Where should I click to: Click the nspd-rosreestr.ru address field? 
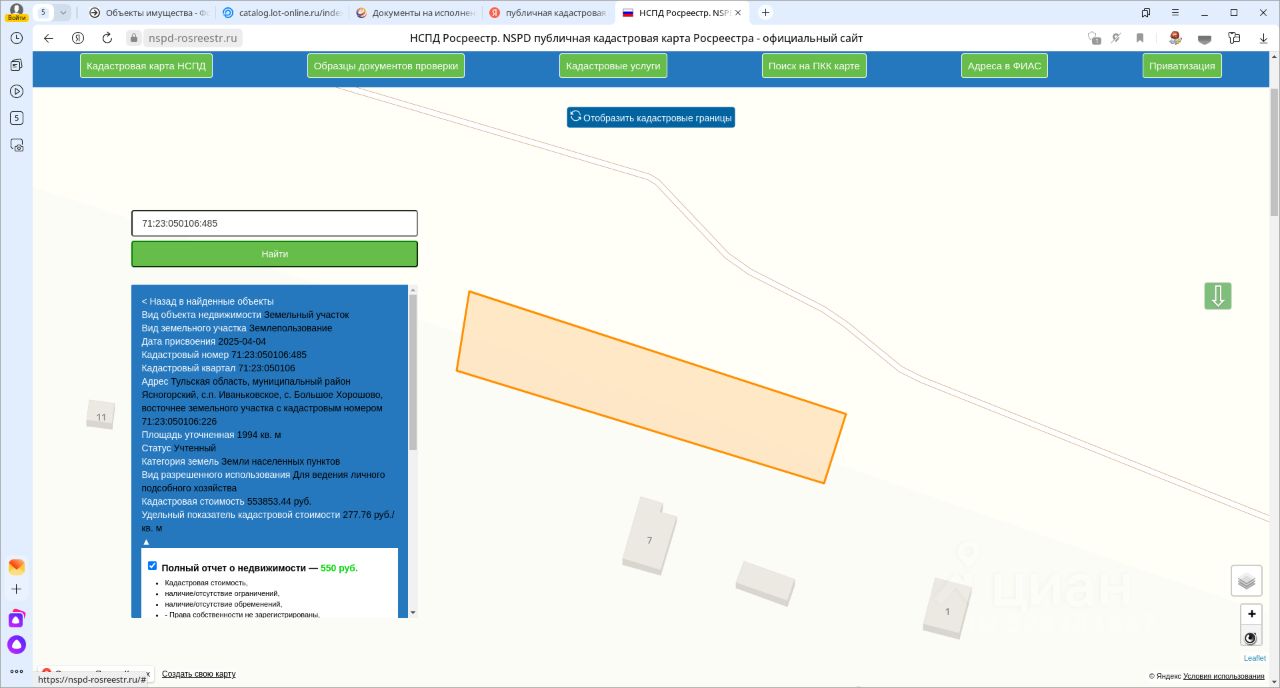[x=193, y=38]
